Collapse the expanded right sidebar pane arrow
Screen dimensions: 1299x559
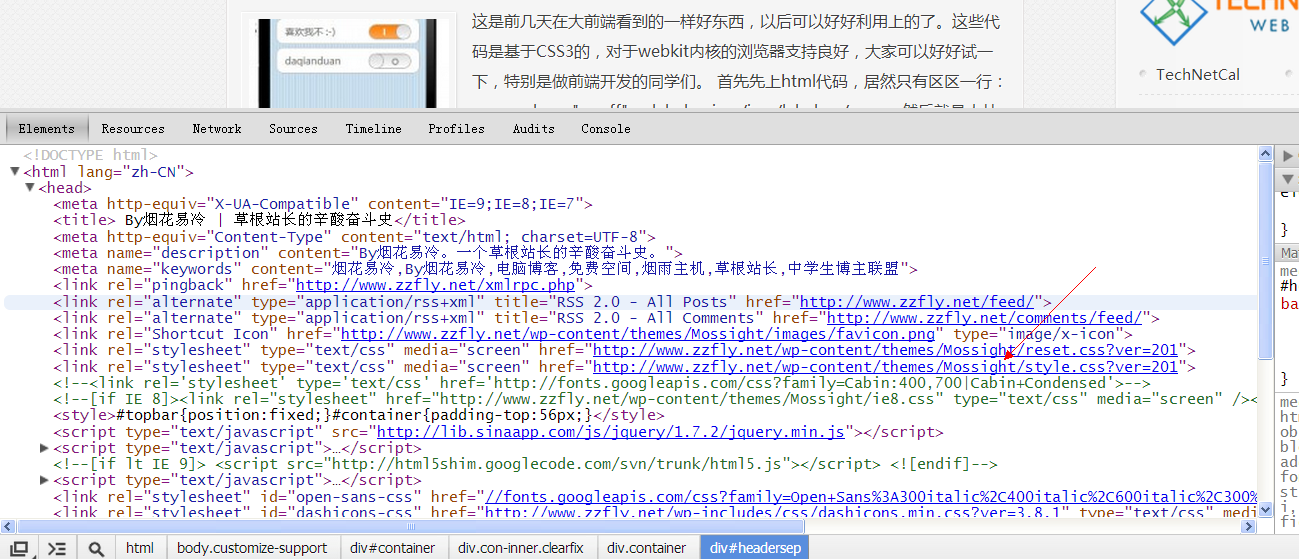(x=1288, y=180)
